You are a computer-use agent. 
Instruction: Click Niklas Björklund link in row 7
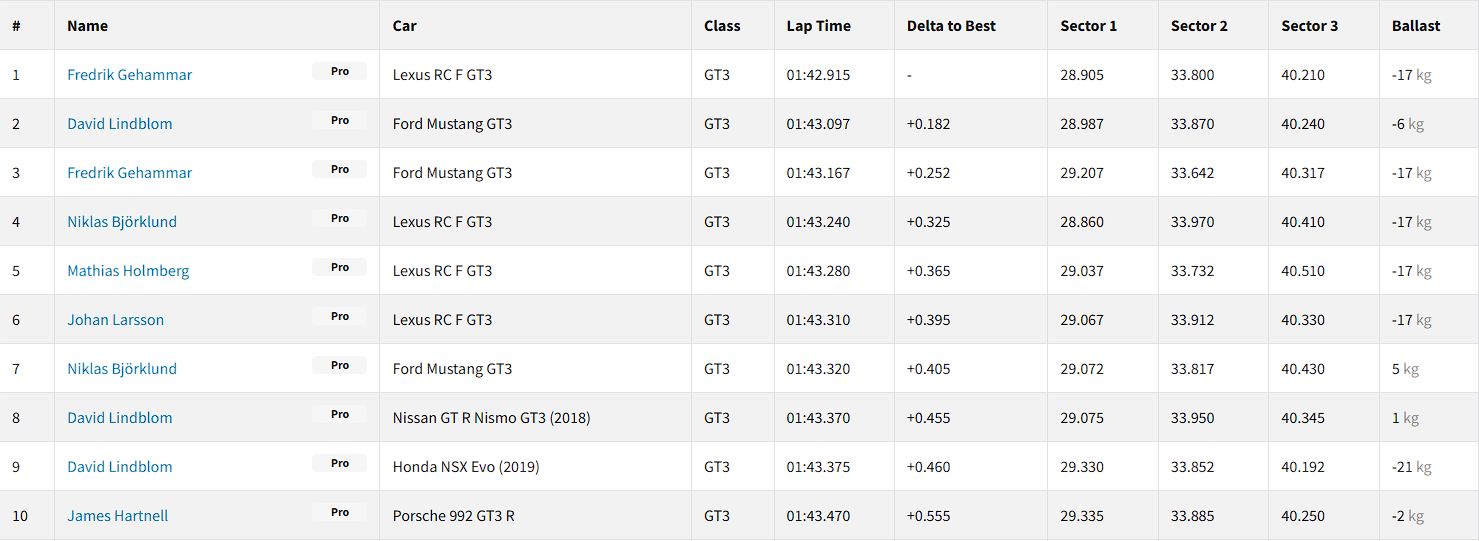click(121, 369)
